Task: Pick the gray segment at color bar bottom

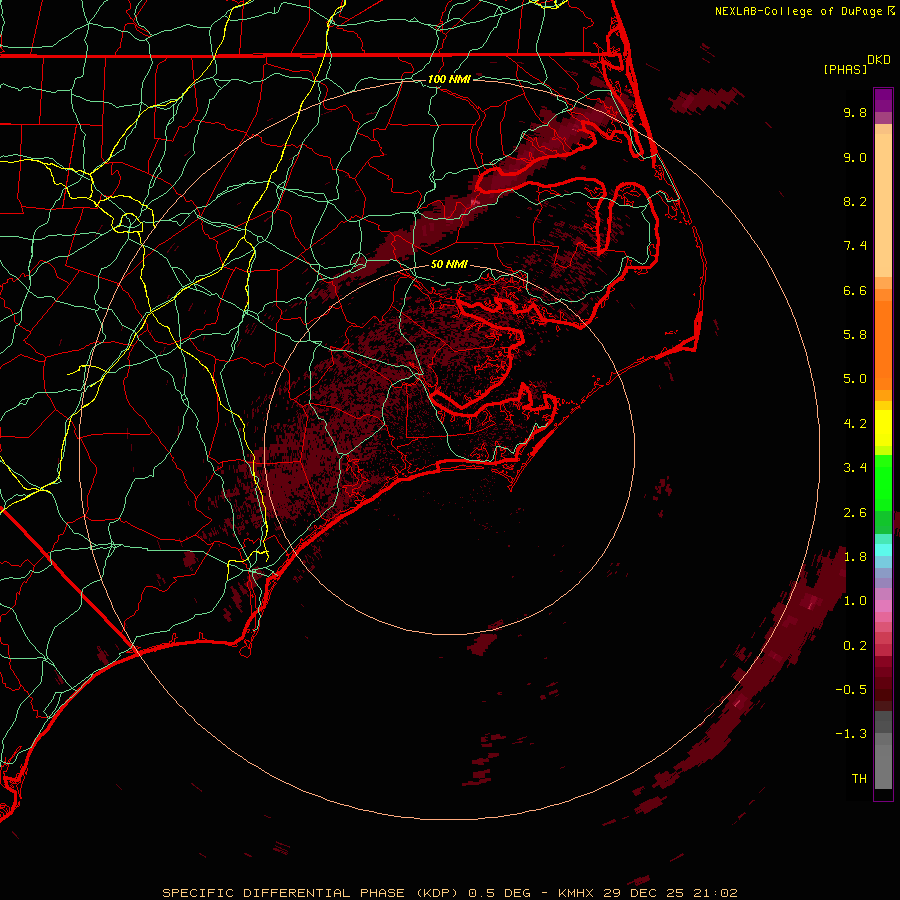Action: [883, 761]
